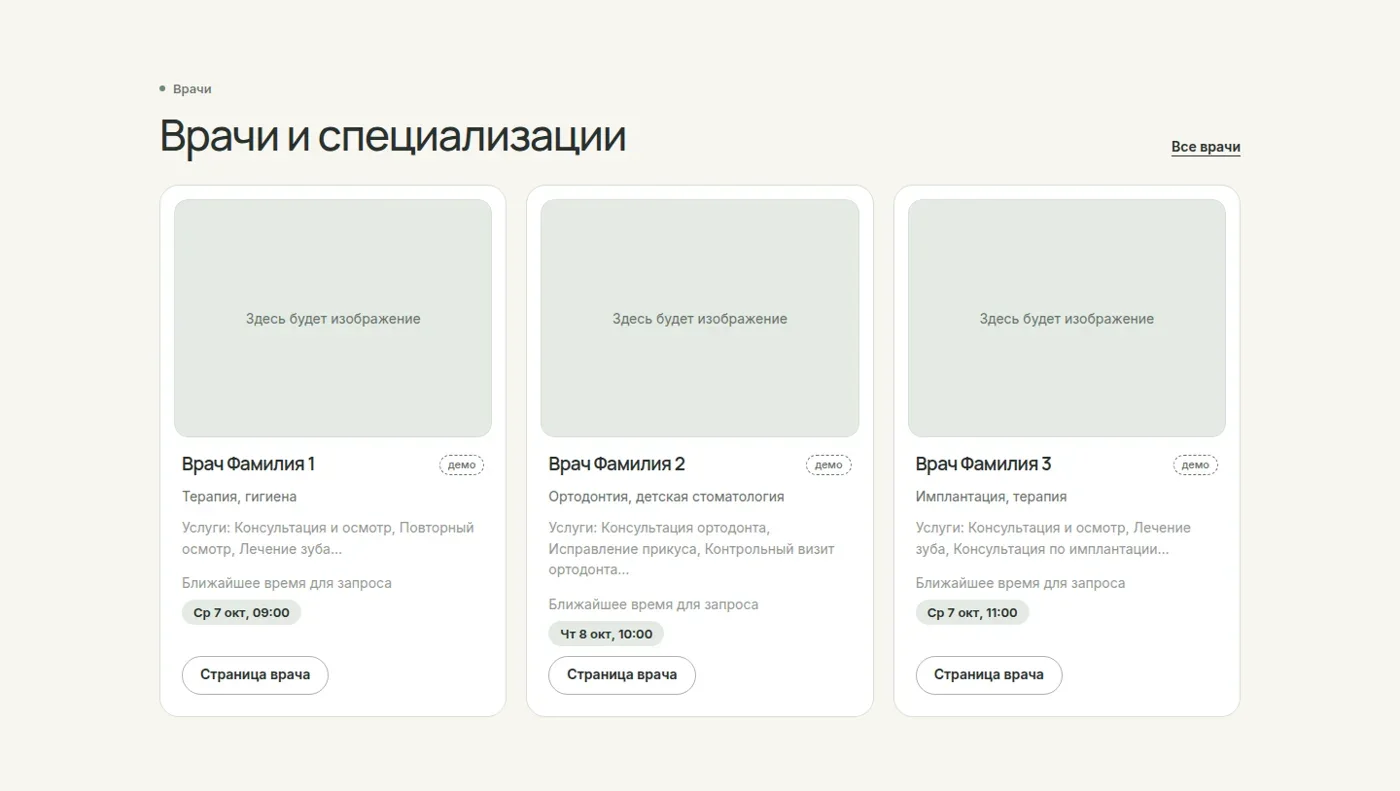Click the name 'Врач Фамилия 2'
Viewport: 1400px width, 791px height.
[617, 464]
